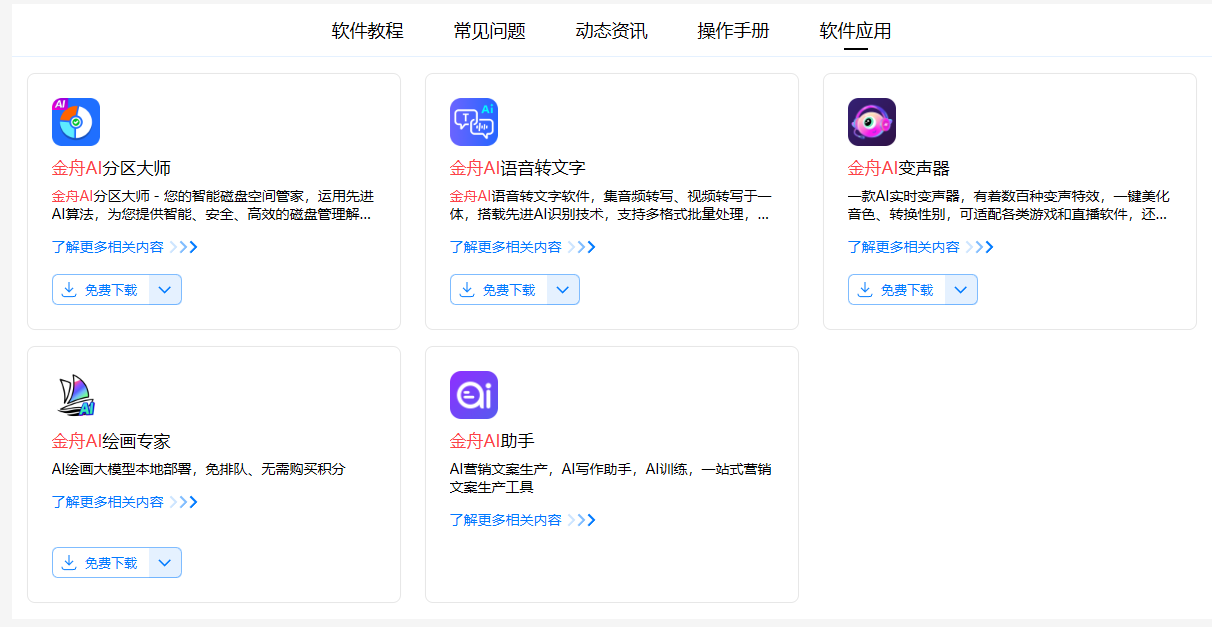Click the 金舟AI变声器 app icon
This screenshot has width=1212, height=627.
pyautogui.click(x=872, y=122)
